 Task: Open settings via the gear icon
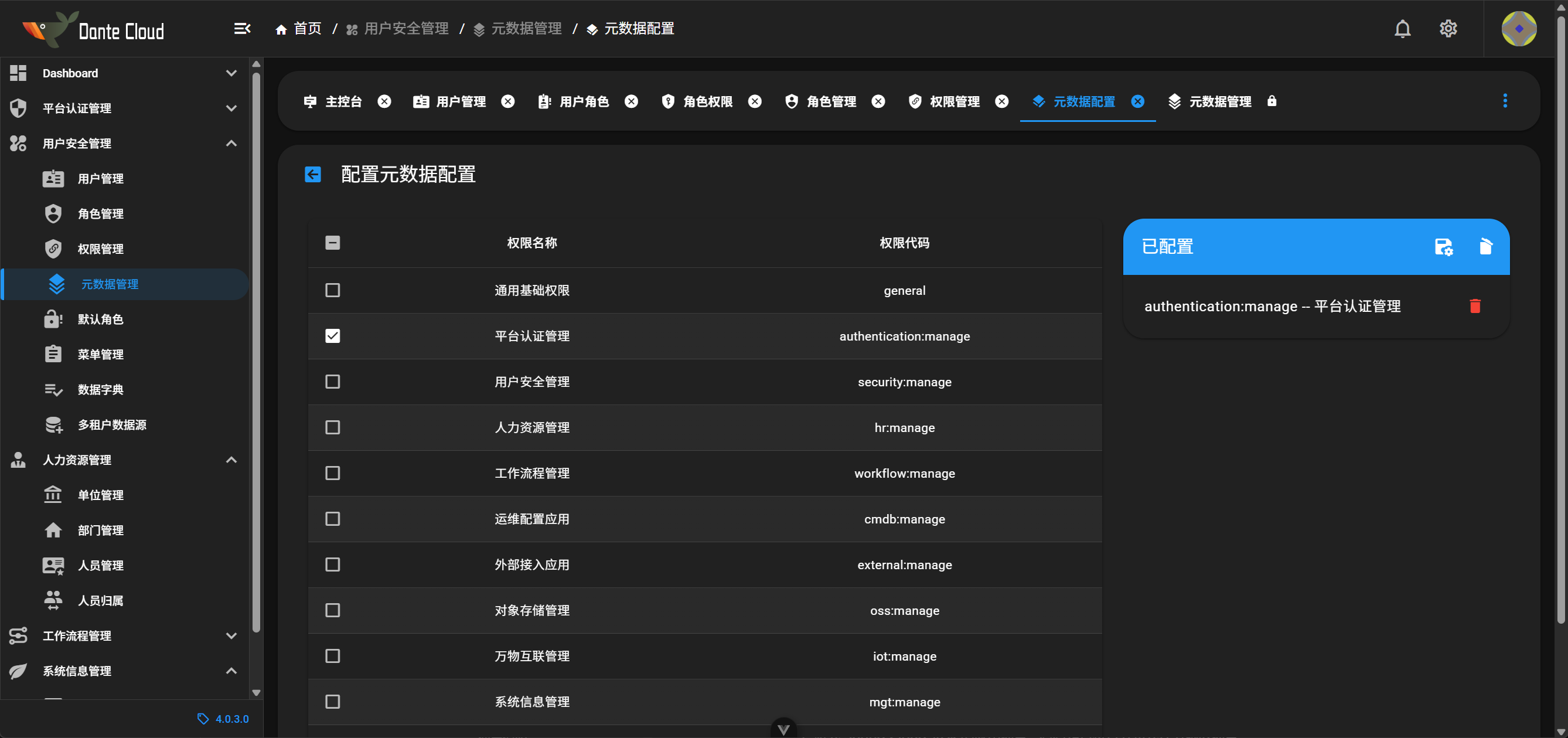(x=1448, y=28)
